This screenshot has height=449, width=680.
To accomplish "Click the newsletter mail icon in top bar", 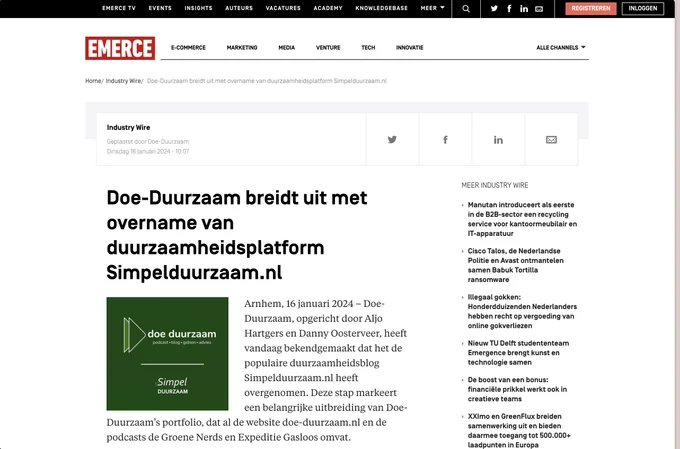I will tap(539, 9).
